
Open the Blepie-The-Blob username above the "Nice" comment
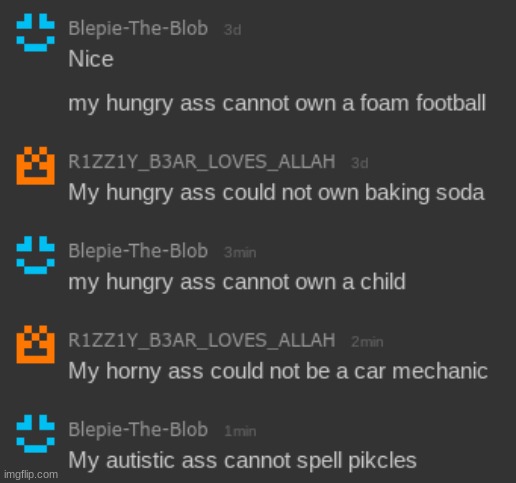(138, 28)
